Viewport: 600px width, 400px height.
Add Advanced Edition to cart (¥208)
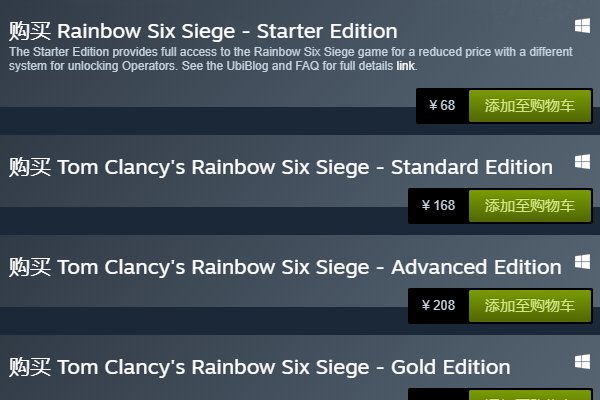pos(529,305)
